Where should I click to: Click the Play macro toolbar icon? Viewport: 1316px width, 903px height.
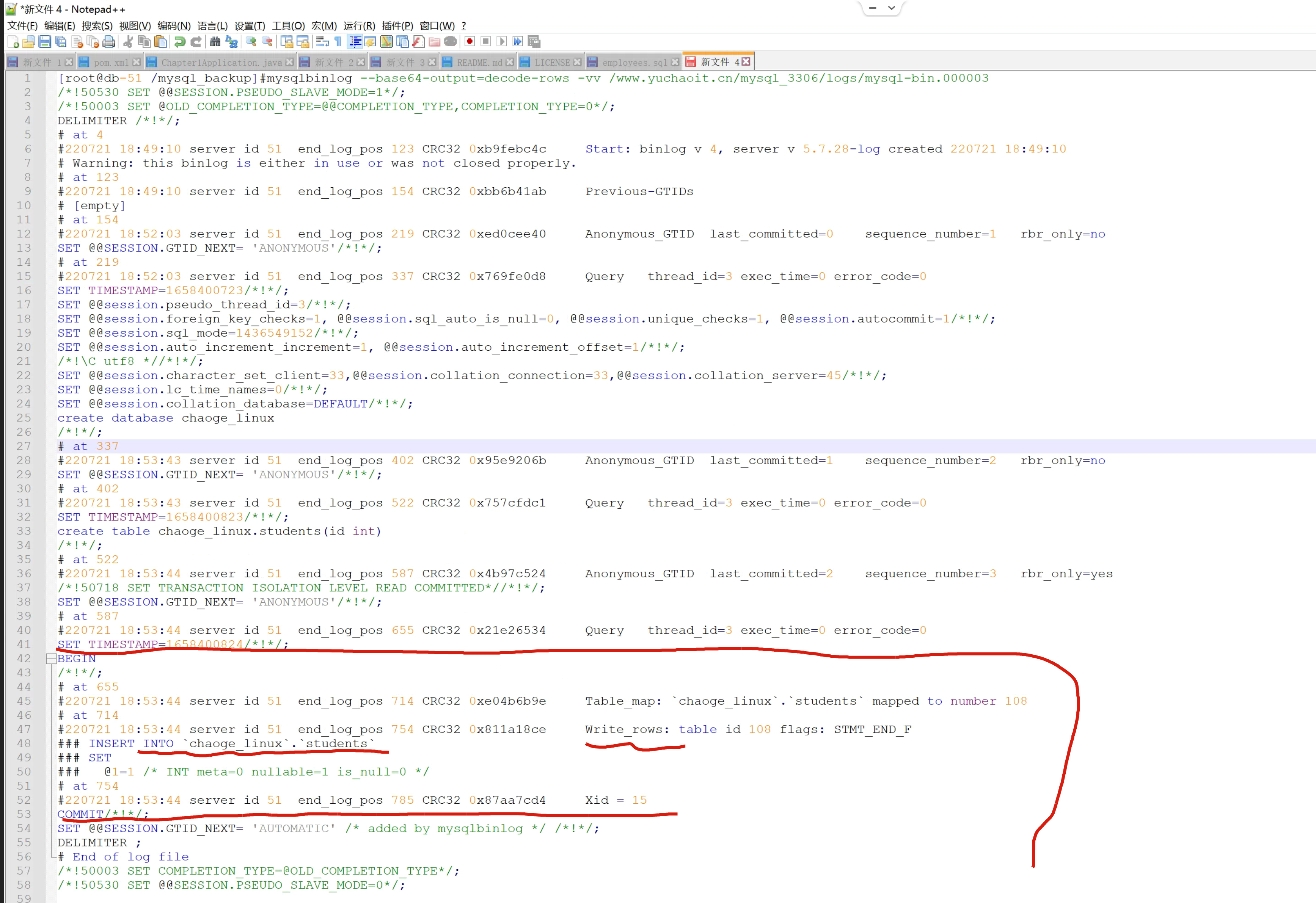tap(501, 41)
